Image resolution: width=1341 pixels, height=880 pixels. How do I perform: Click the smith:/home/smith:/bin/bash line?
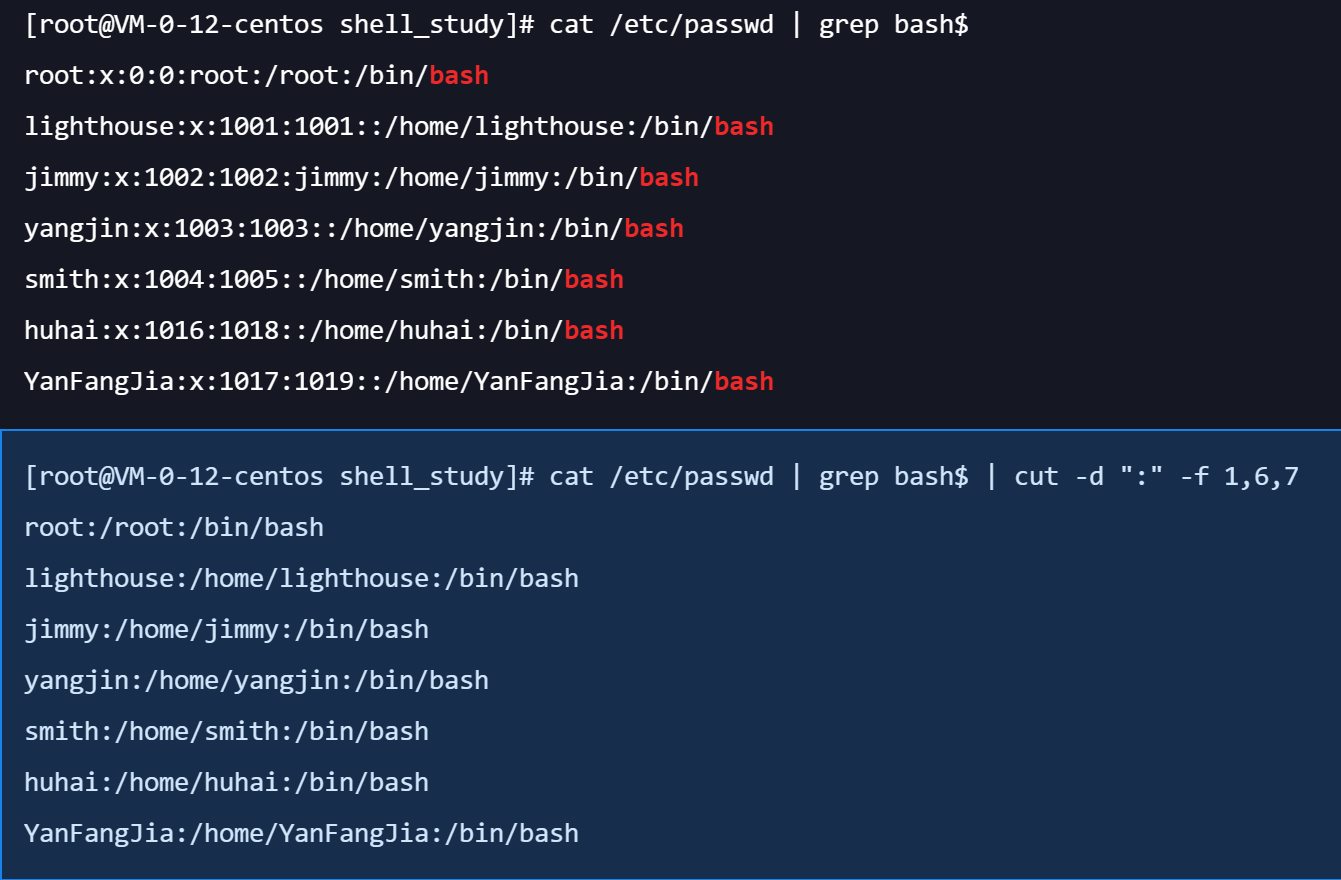(226, 731)
